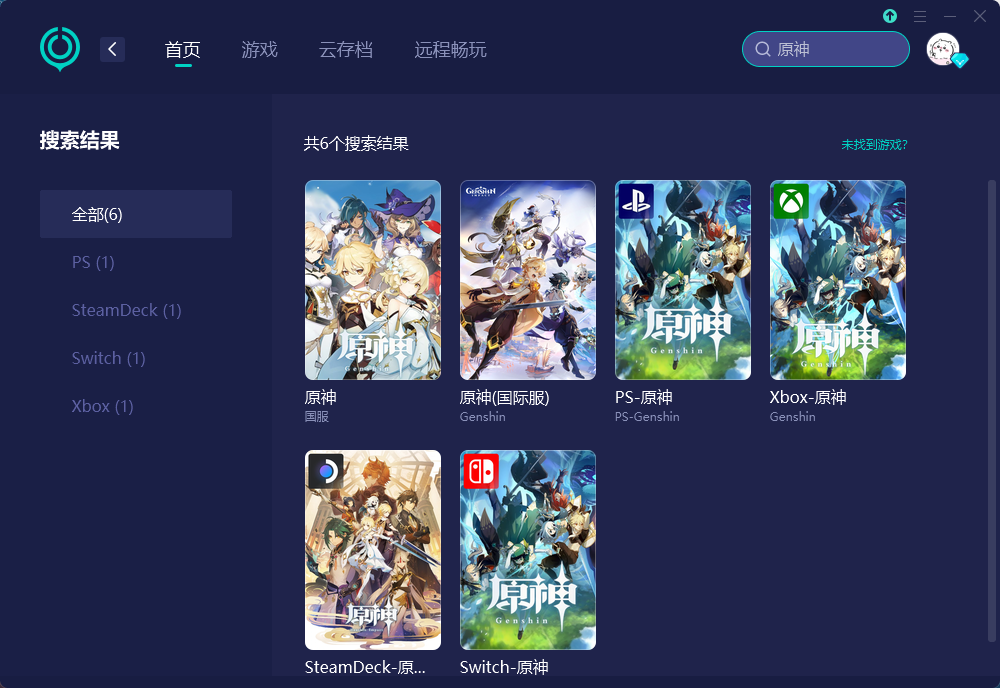Close the application window

(x=980, y=16)
